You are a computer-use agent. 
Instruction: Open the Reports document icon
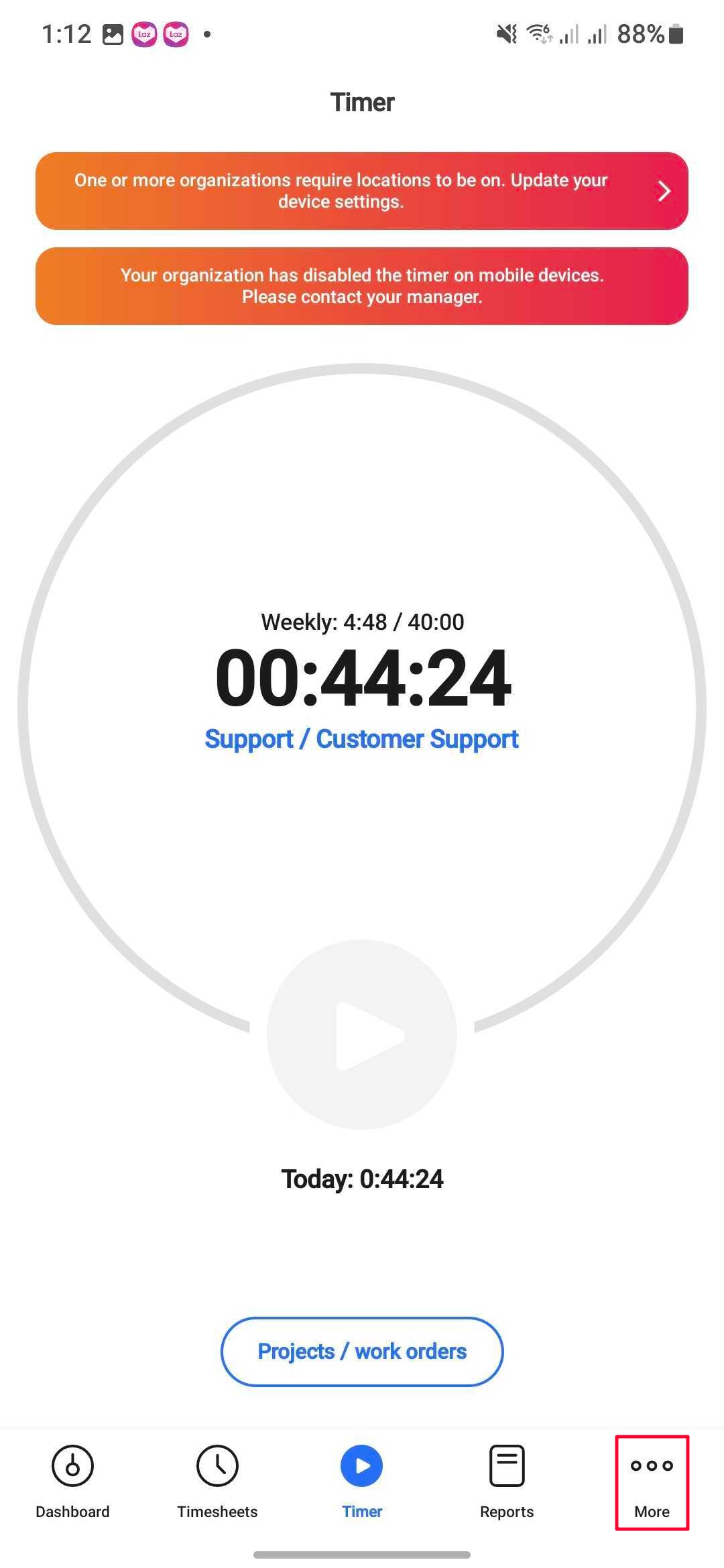507,1465
